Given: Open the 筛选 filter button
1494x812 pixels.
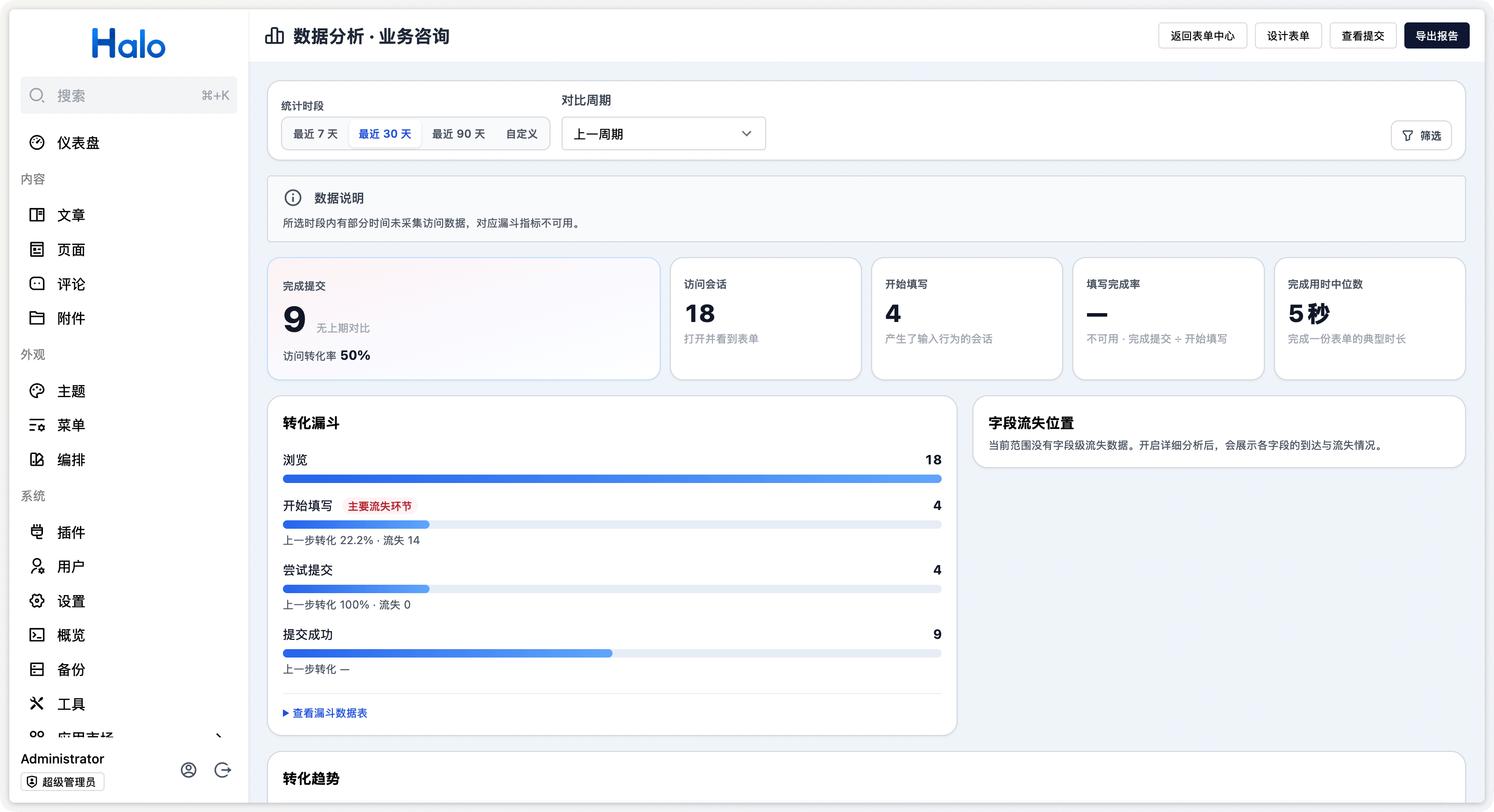Looking at the screenshot, I should 1421,136.
